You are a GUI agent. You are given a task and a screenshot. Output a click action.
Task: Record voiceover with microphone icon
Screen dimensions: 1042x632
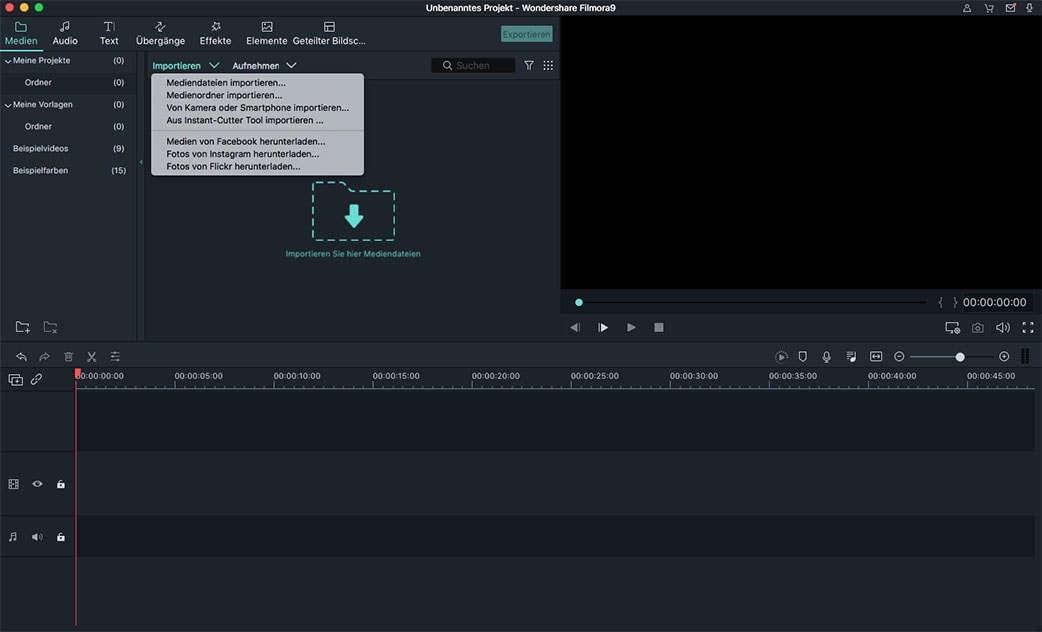tap(827, 357)
